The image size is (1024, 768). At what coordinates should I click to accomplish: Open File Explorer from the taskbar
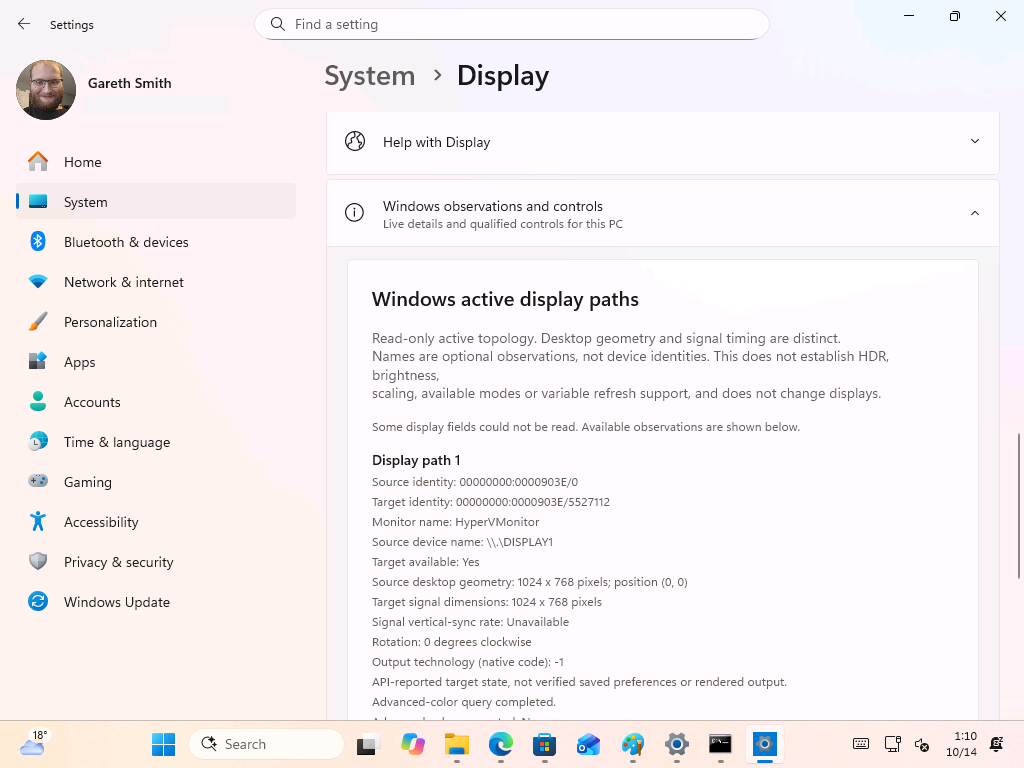pos(456,744)
